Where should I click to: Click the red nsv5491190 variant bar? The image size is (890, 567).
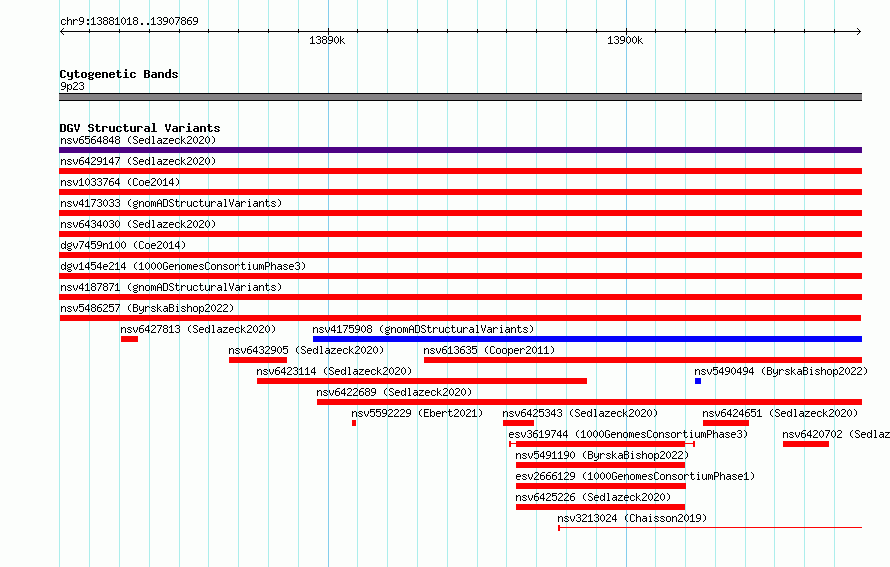[601, 465]
